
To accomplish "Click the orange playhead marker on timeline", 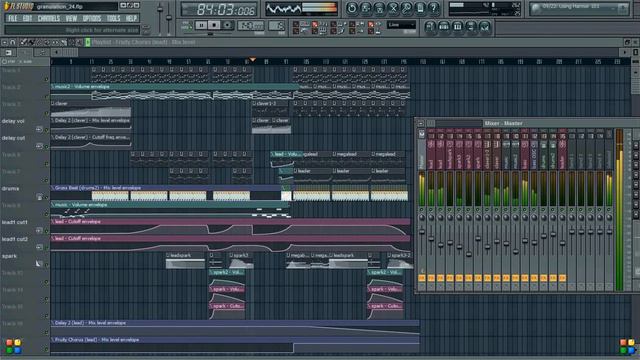I will click(x=253, y=60).
